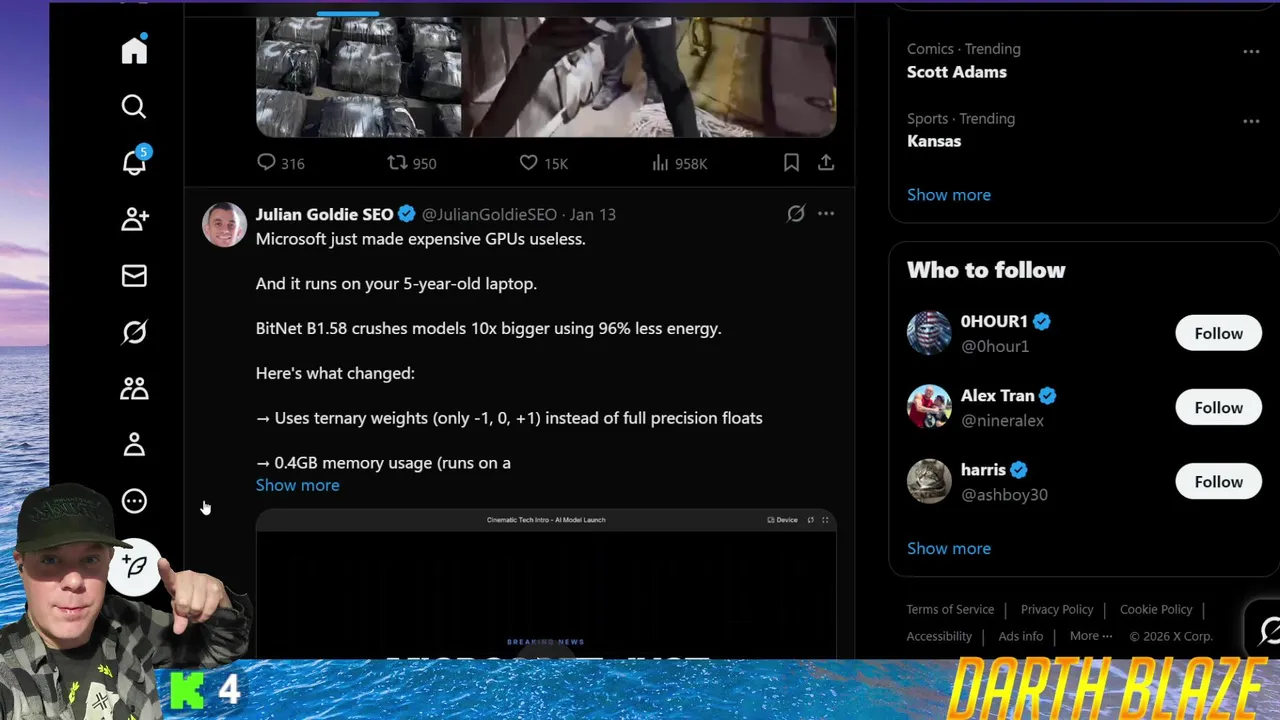Screen dimensions: 1280x720
Task: Open the Explore search icon
Action: tap(134, 106)
